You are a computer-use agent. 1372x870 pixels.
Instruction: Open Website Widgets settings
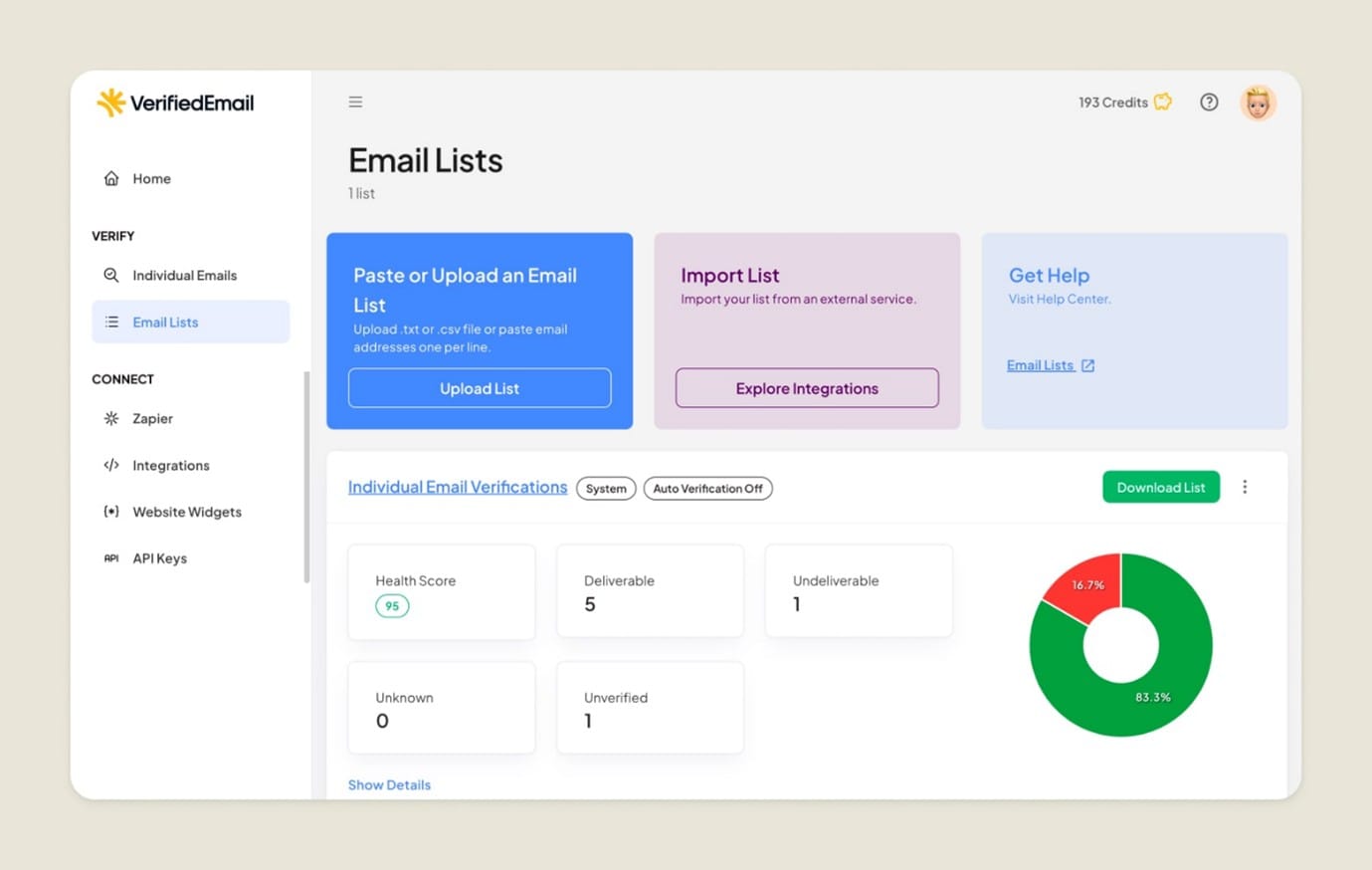click(x=186, y=512)
